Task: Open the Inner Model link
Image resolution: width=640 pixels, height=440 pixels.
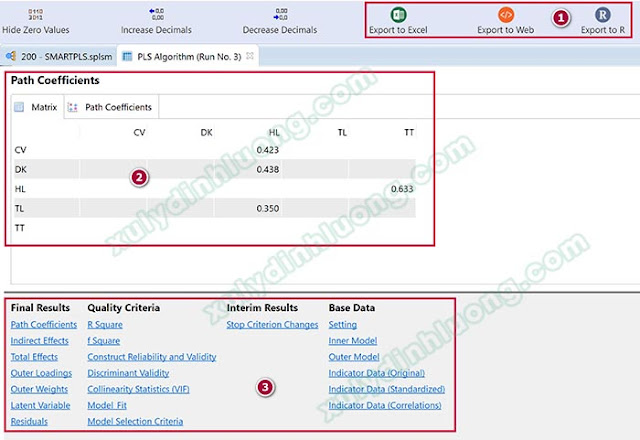Action: (353, 341)
